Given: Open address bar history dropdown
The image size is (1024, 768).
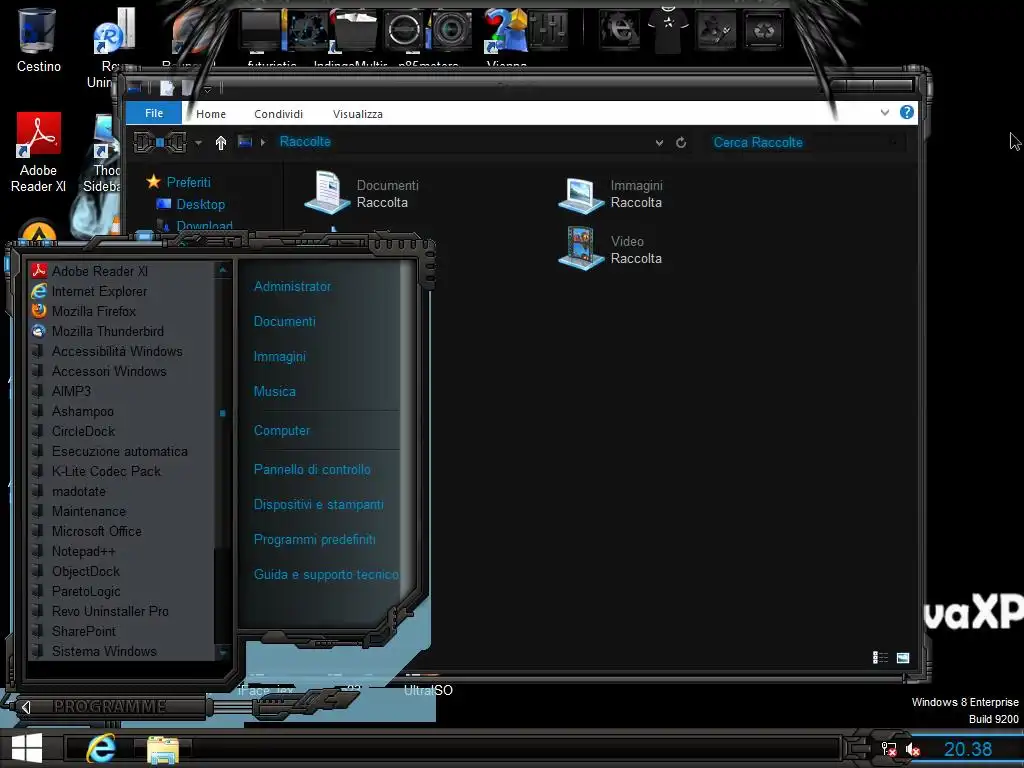Looking at the screenshot, I should coord(660,142).
